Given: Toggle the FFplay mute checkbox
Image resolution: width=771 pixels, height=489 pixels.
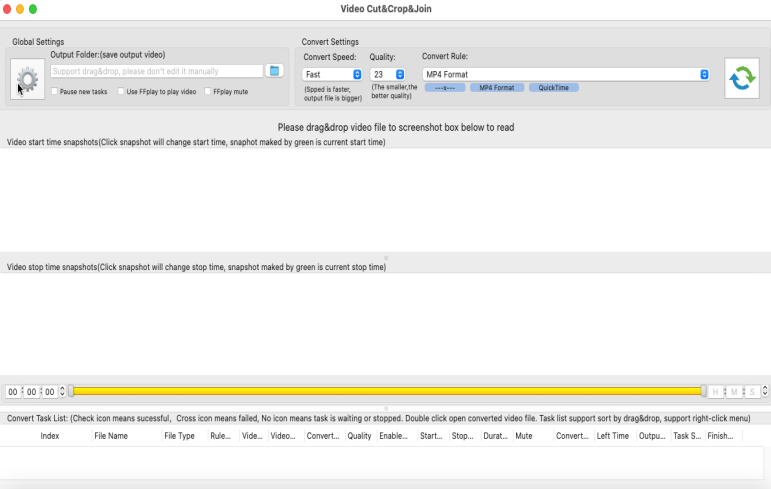Looking at the screenshot, I should click(x=207, y=92).
